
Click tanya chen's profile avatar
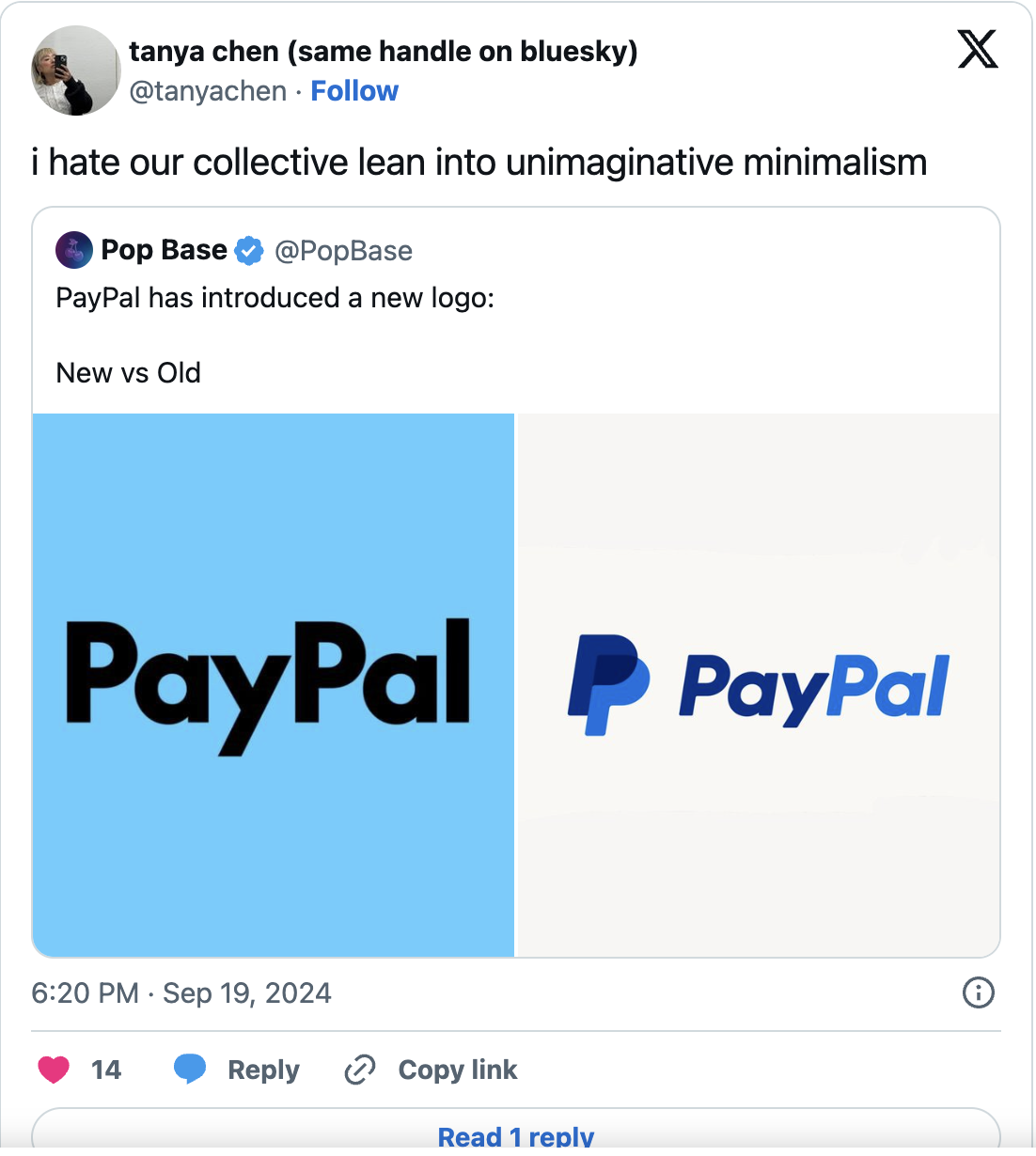pyautogui.click(x=76, y=70)
